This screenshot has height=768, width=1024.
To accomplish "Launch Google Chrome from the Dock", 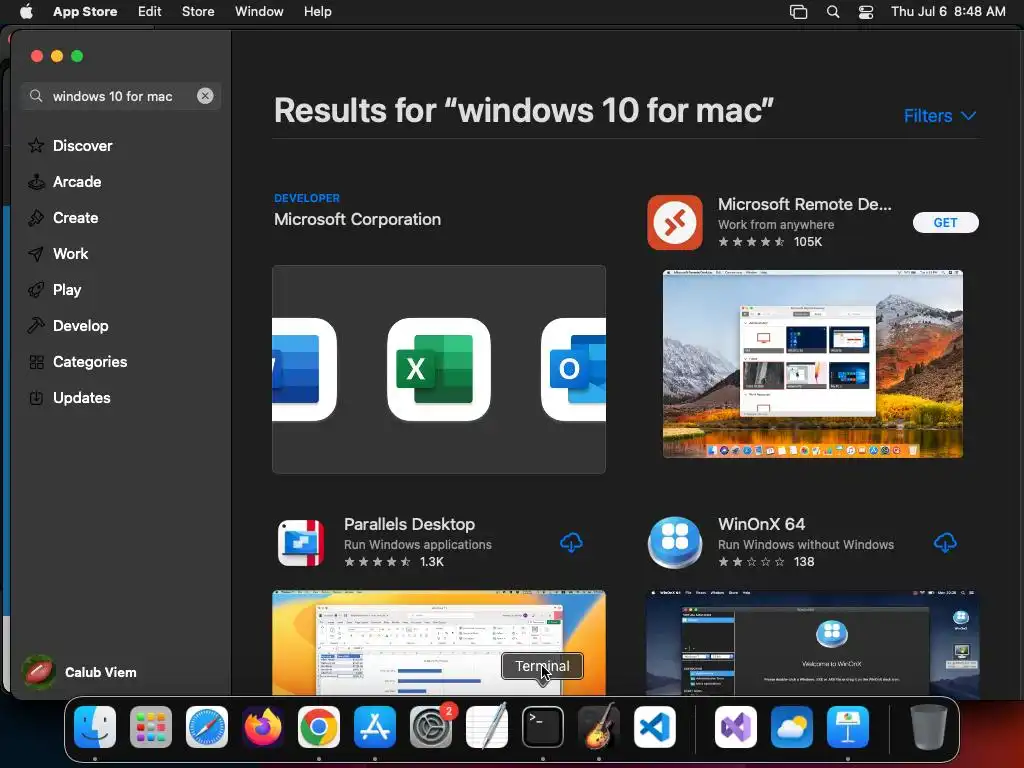I will [319, 727].
